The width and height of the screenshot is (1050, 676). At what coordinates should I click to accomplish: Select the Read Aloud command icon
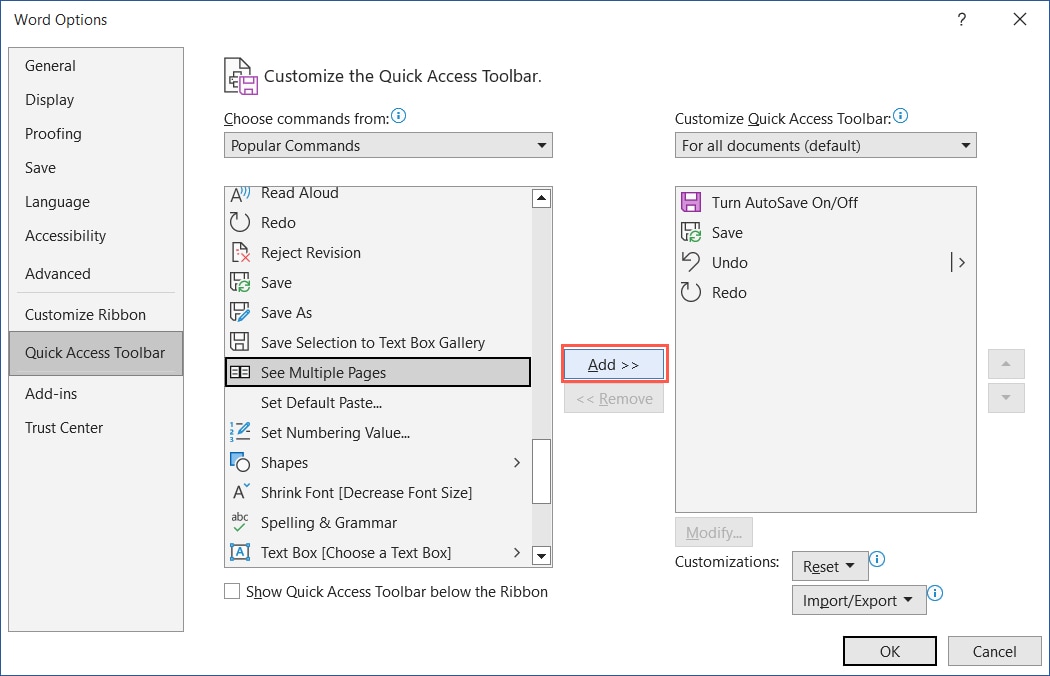[x=239, y=192]
